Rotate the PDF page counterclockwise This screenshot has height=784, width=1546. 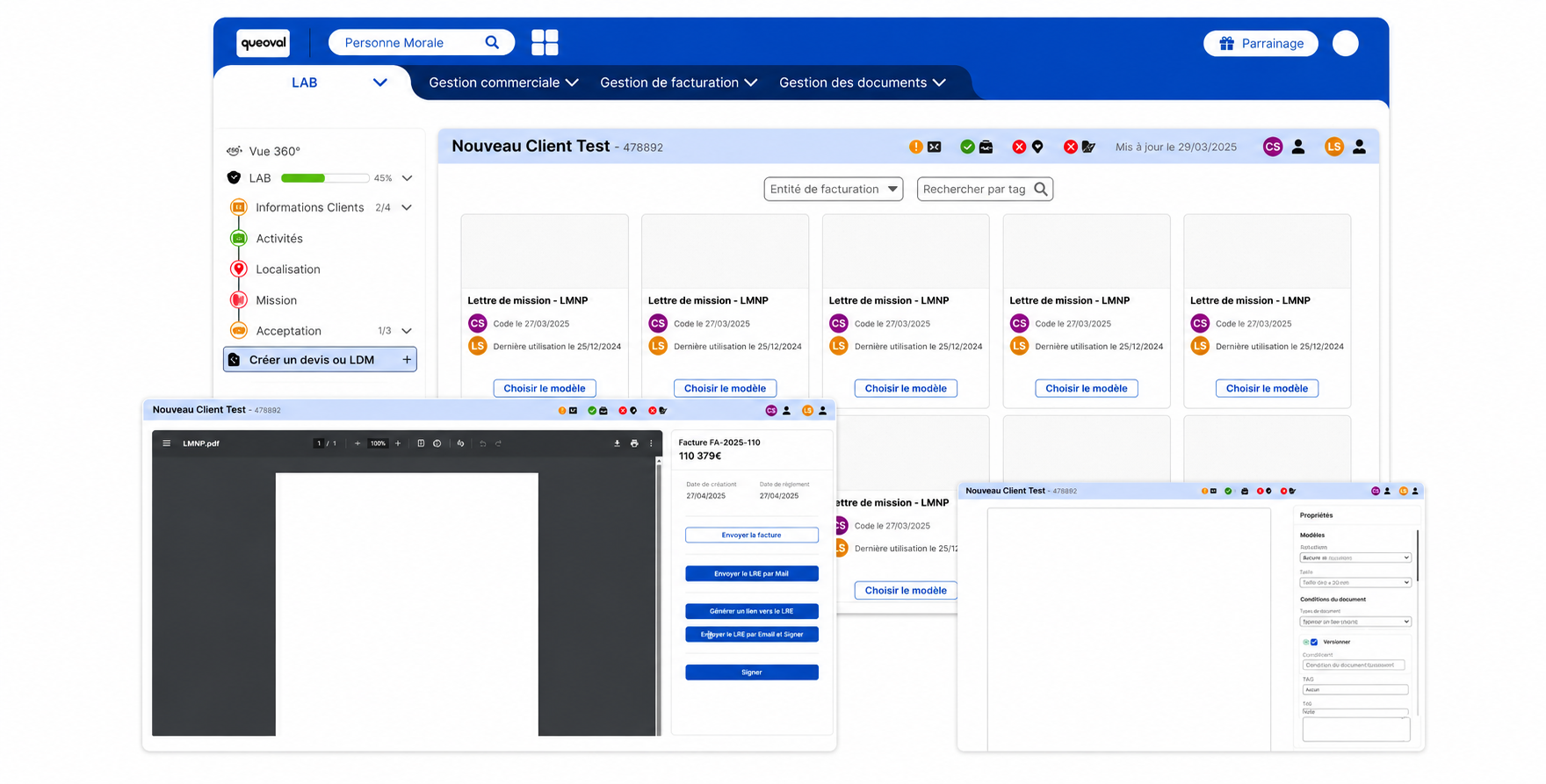(460, 443)
